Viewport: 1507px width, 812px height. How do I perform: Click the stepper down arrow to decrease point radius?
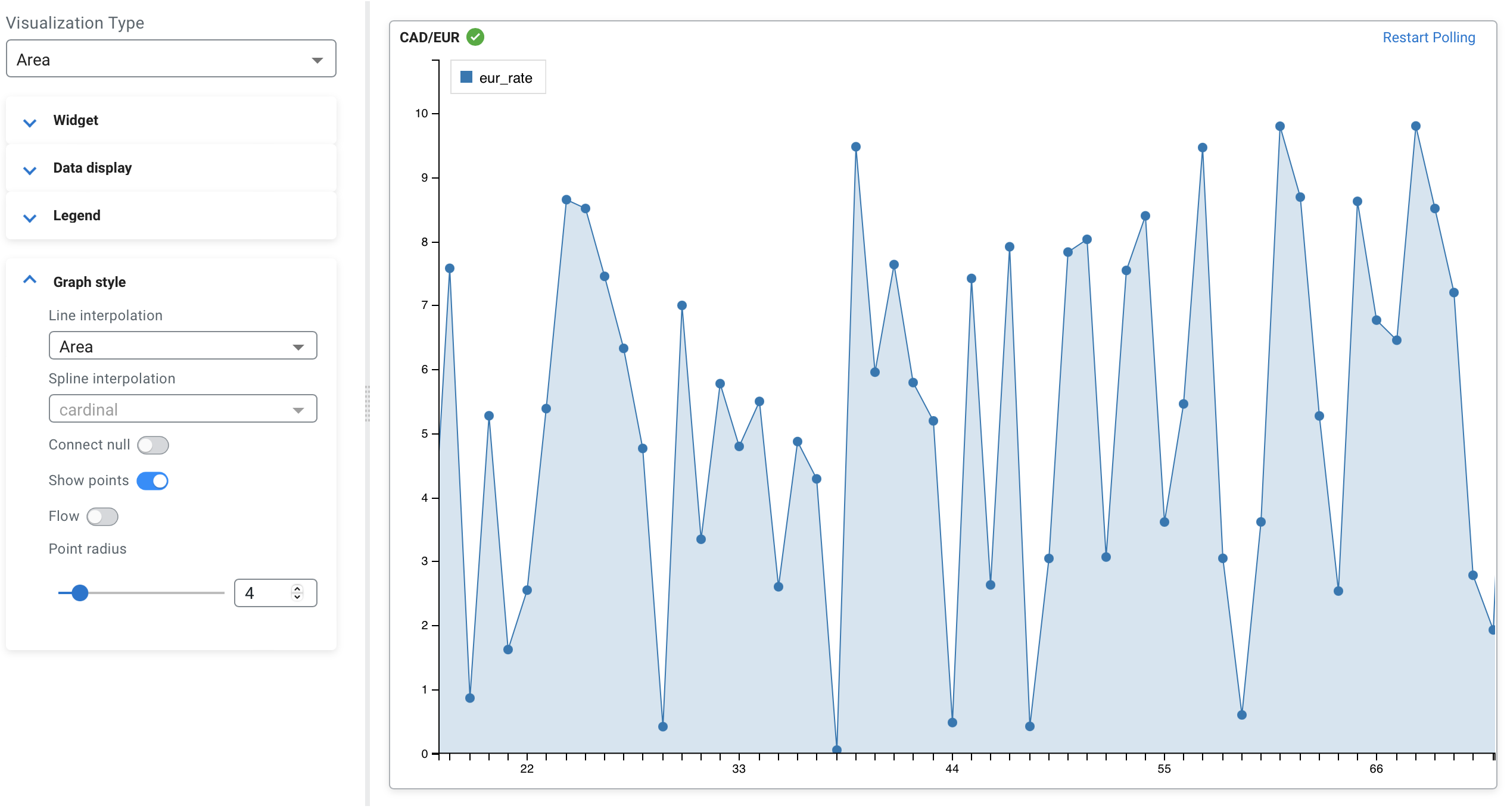(x=296, y=598)
